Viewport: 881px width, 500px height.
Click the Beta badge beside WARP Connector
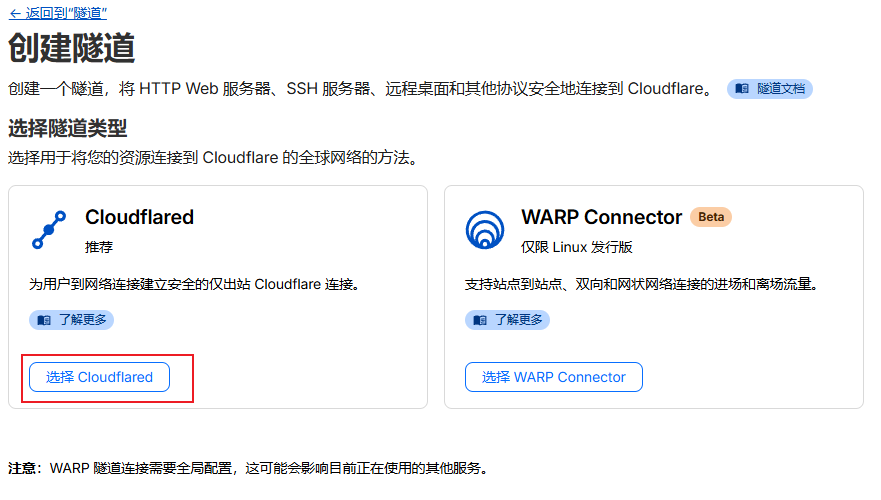point(711,217)
